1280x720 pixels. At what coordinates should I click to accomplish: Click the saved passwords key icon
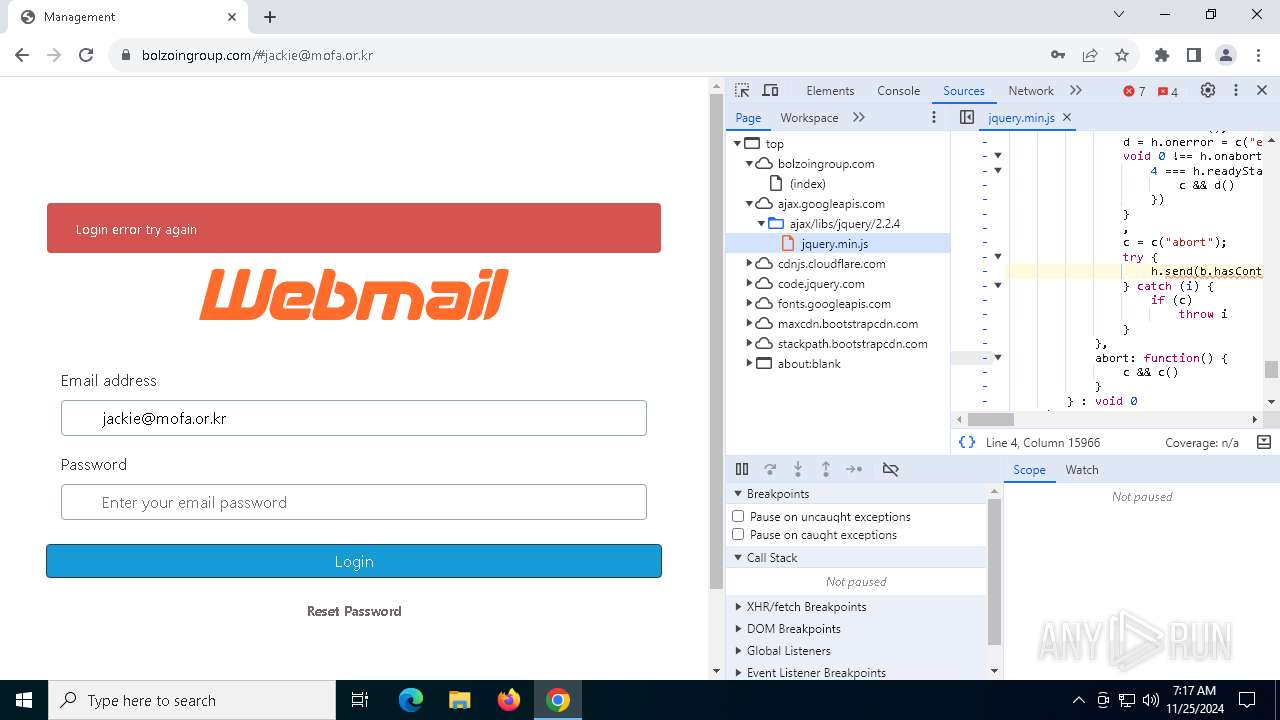pos(1058,55)
